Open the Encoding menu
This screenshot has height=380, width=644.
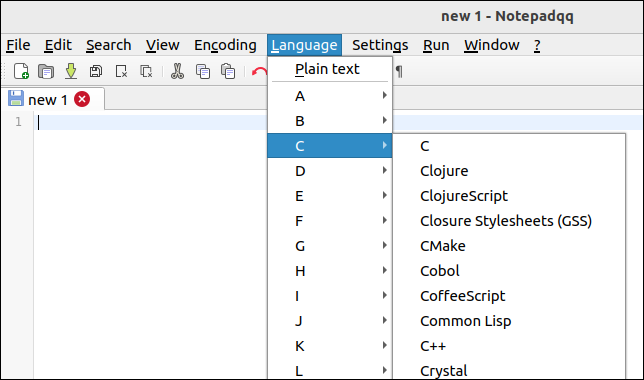click(225, 45)
